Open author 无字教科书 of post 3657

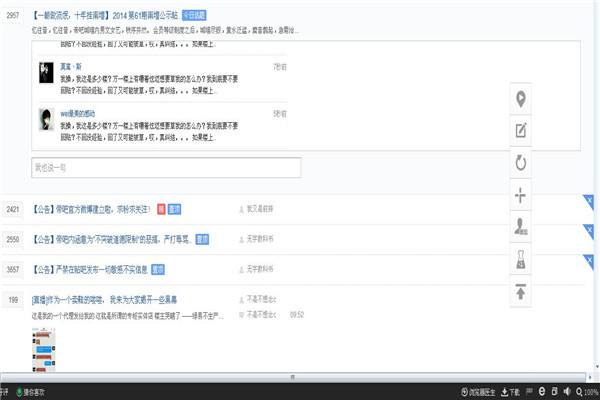(259, 269)
